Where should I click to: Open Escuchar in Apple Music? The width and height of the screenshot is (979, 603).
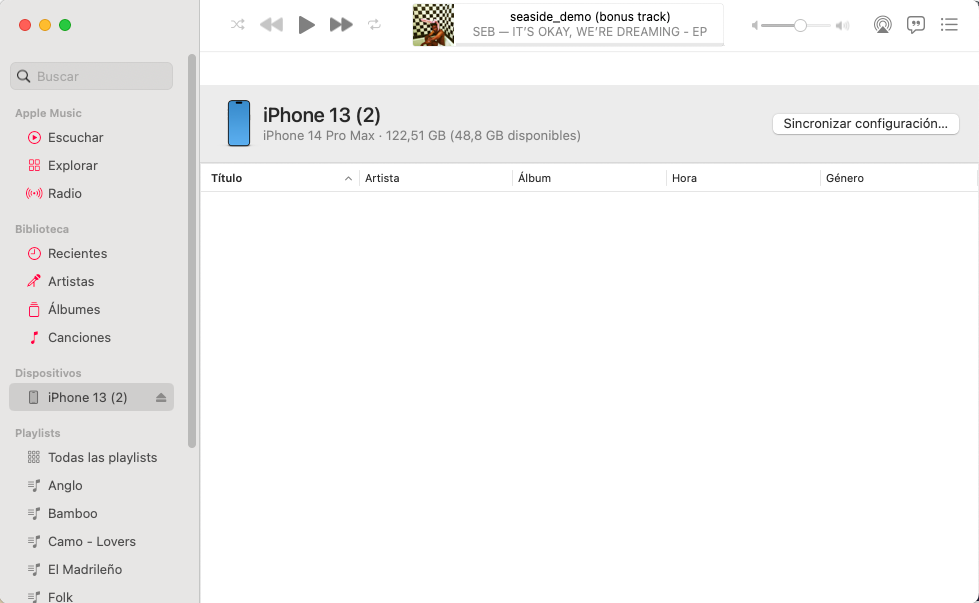click(x=91, y=137)
